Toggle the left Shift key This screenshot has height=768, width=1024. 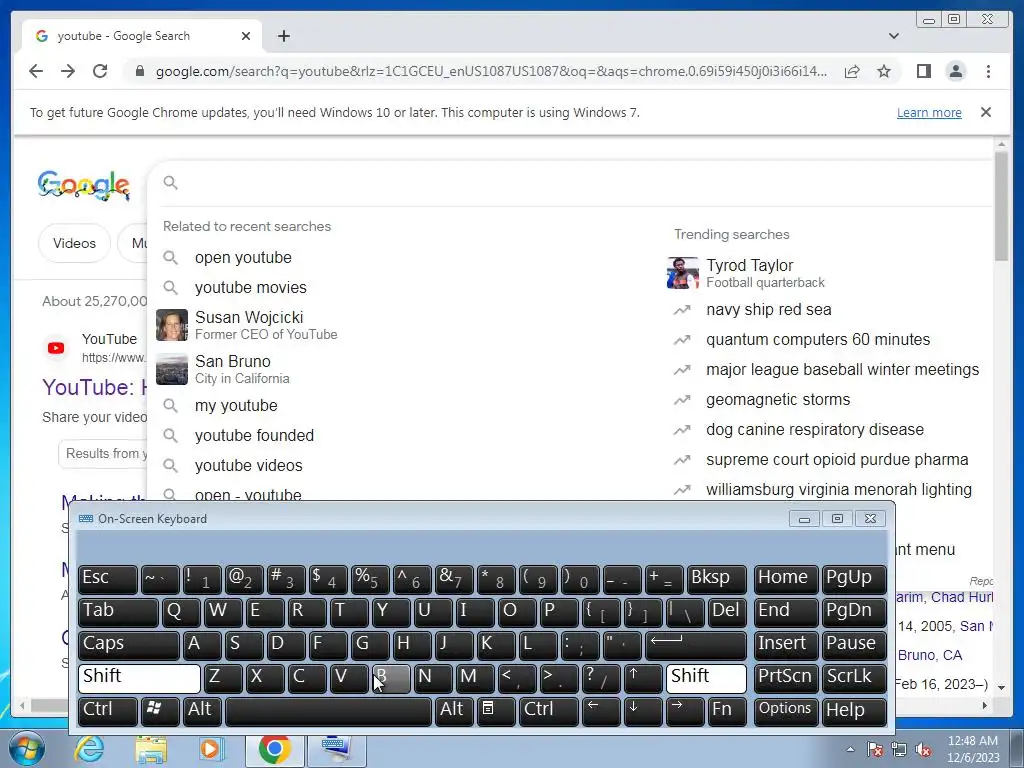click(139, 677)
